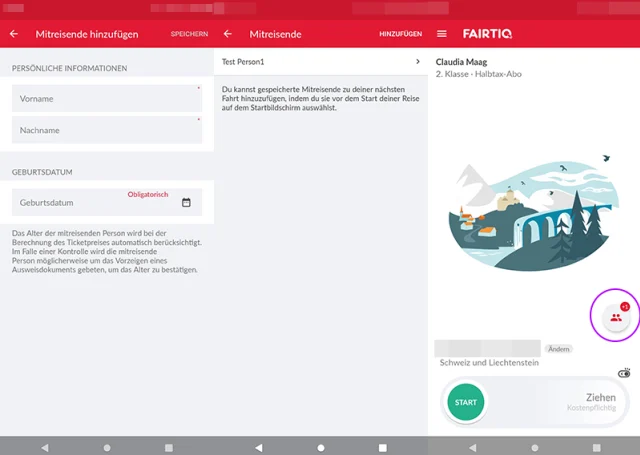This screenshot has width=640, height=455.
Task: Tap Android back button on the Mitreisende screen
Action: (259, 448)
